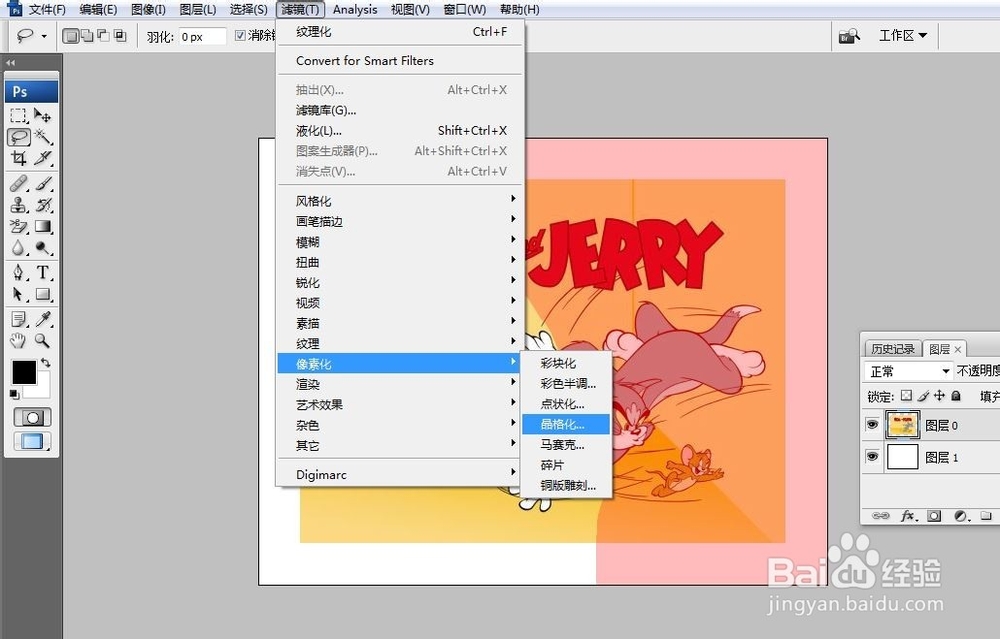Expand the Digimarc submenu

[x=400, y=474]
